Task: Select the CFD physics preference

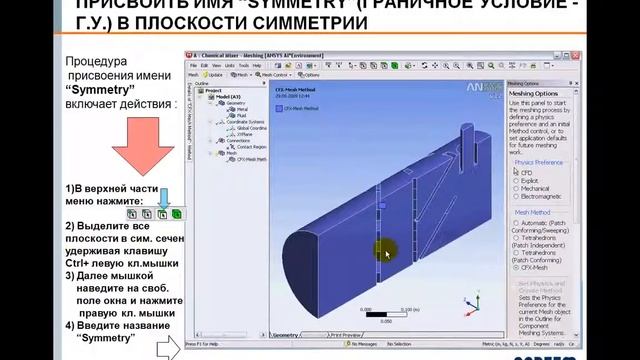Action: [x=516, y=173]
